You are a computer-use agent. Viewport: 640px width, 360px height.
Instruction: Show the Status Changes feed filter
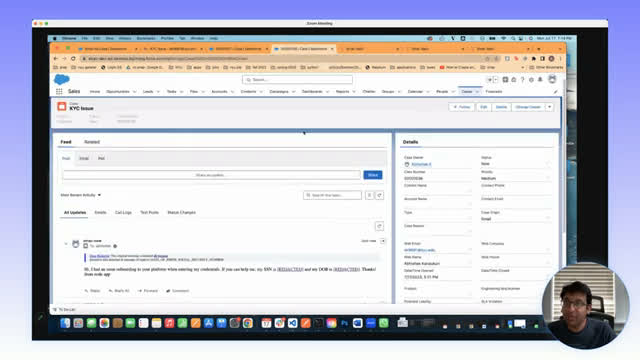[181, 213]
